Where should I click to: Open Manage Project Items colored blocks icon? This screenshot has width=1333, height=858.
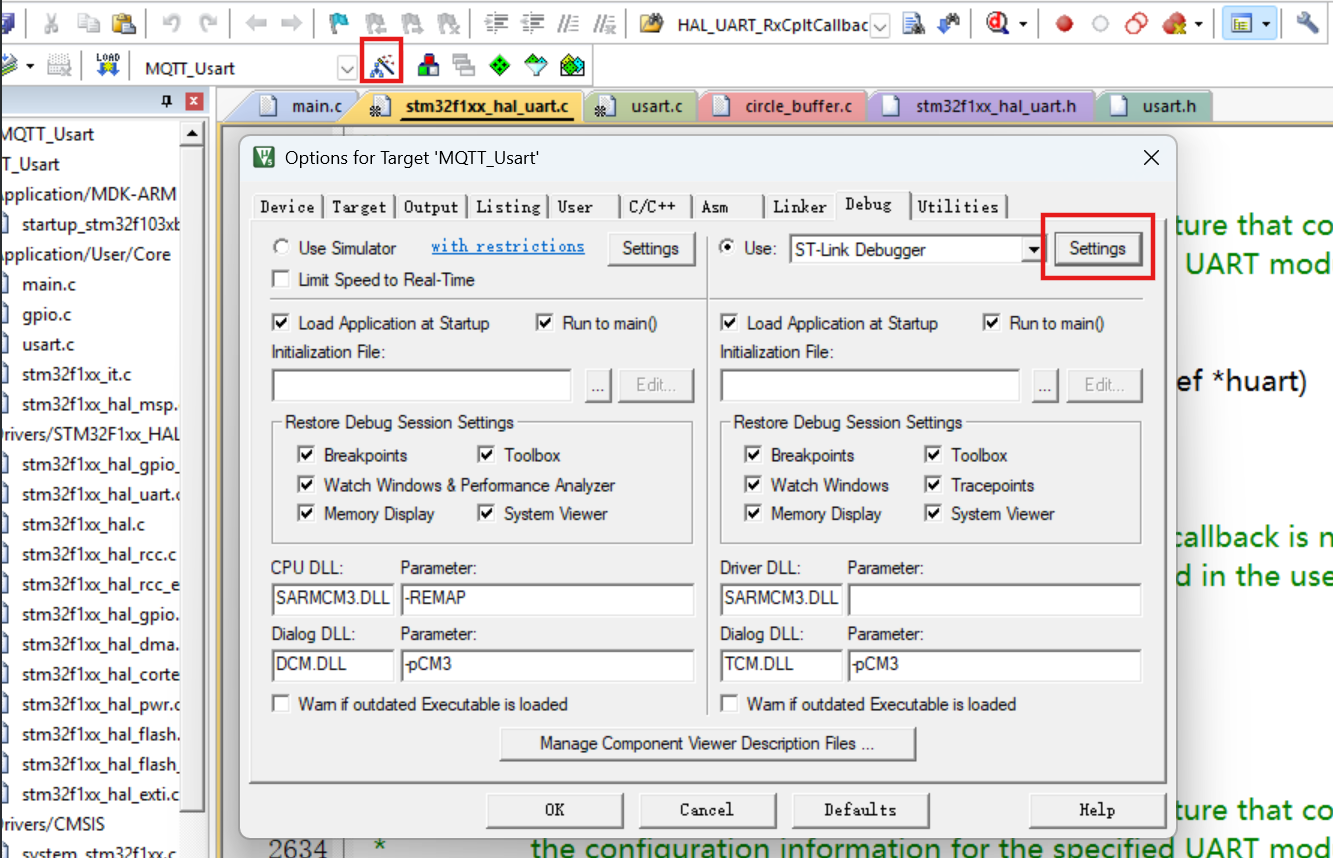428,67
